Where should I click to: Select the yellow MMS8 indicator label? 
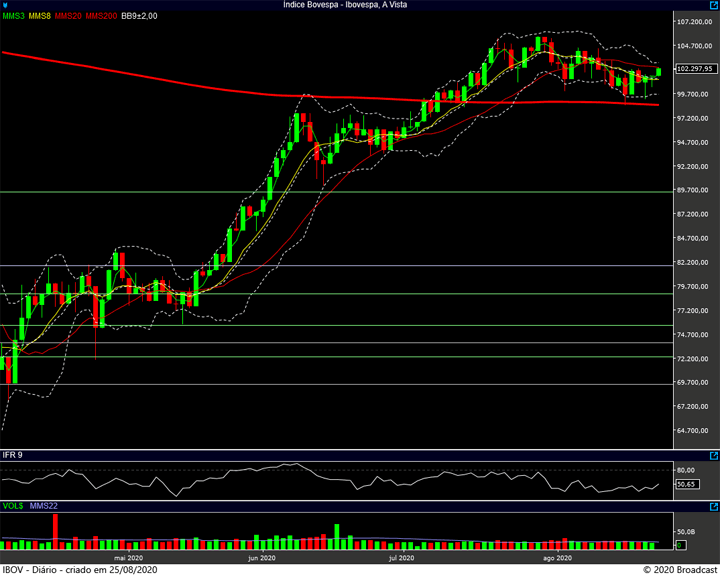coord(40,16)
